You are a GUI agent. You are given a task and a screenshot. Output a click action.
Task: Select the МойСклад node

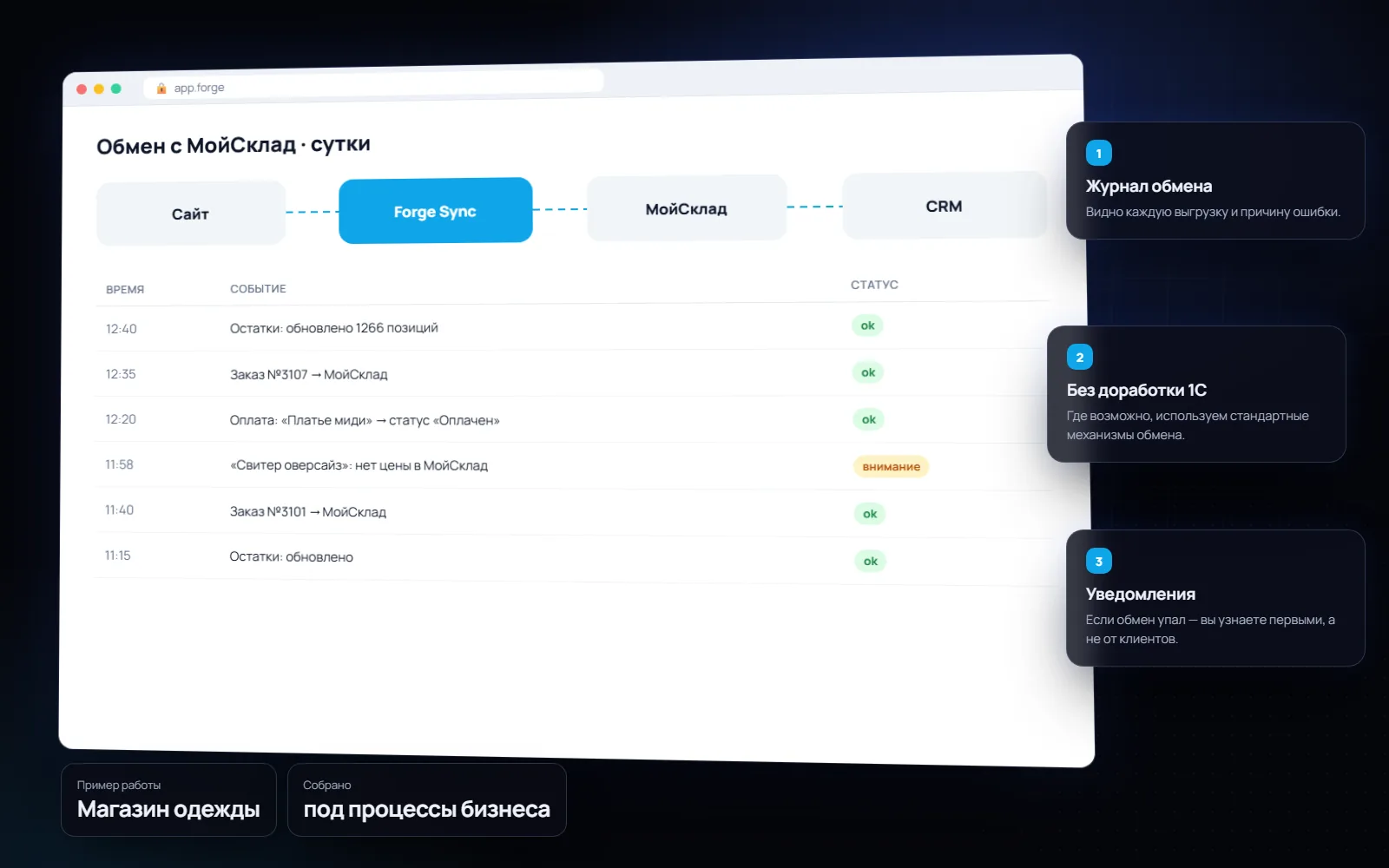coord(687,208)
